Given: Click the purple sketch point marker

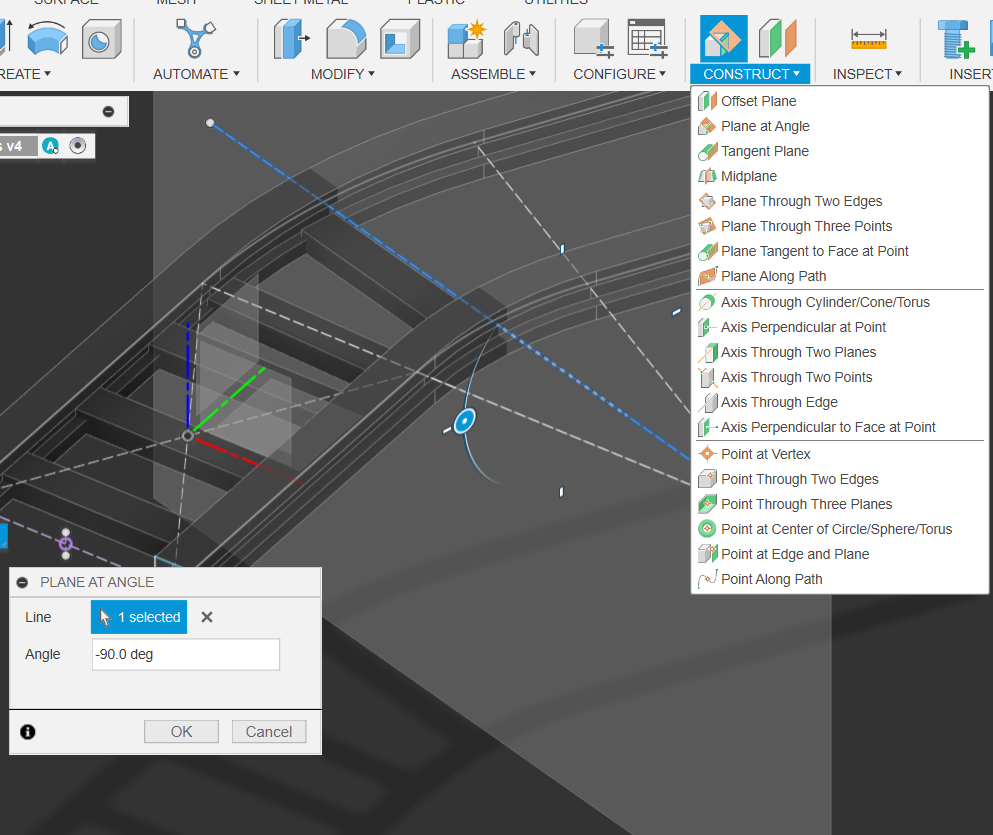Looking at the screenshot, I should point(66,544).
